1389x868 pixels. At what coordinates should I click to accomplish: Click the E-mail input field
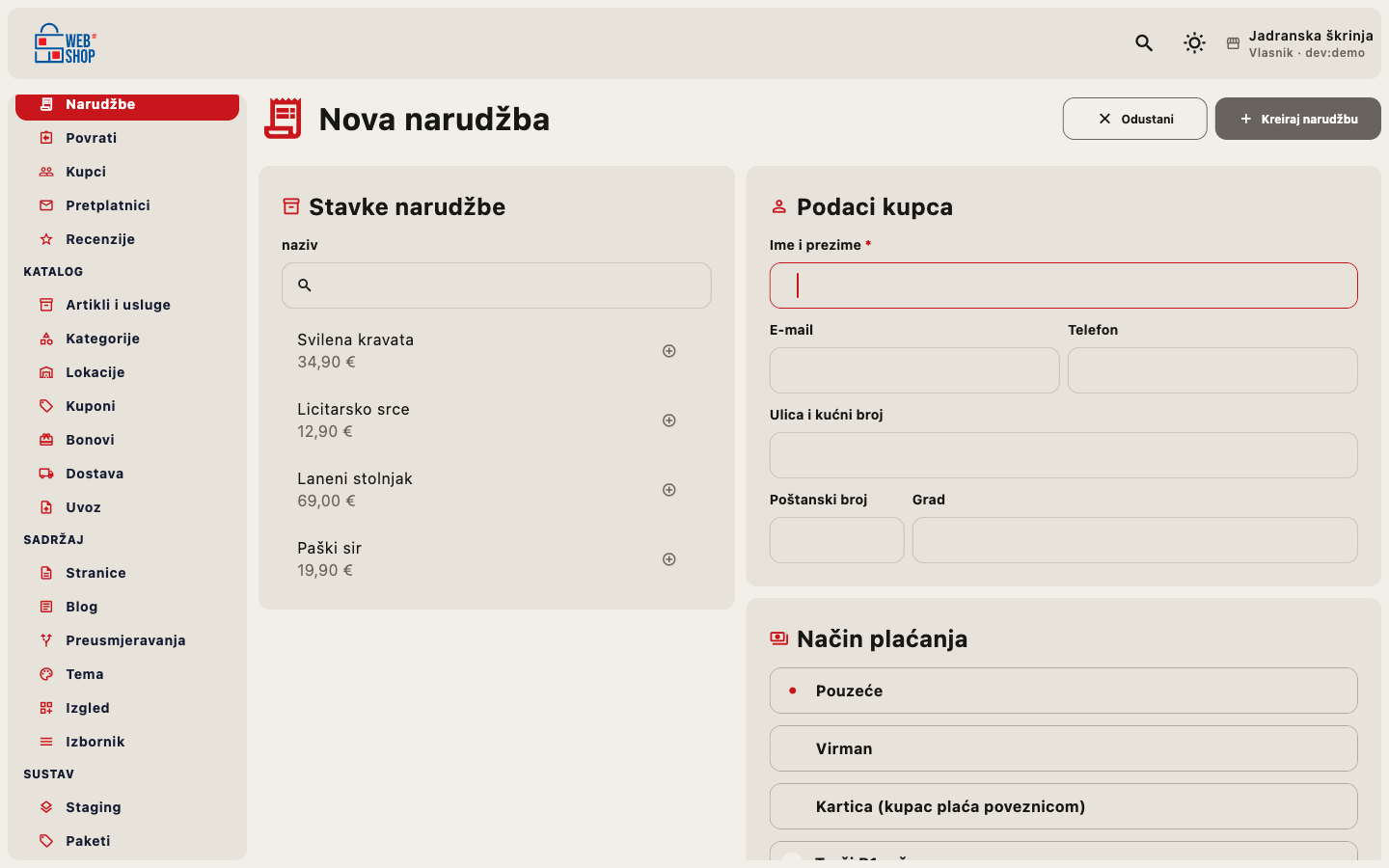(x=914, y=370)
